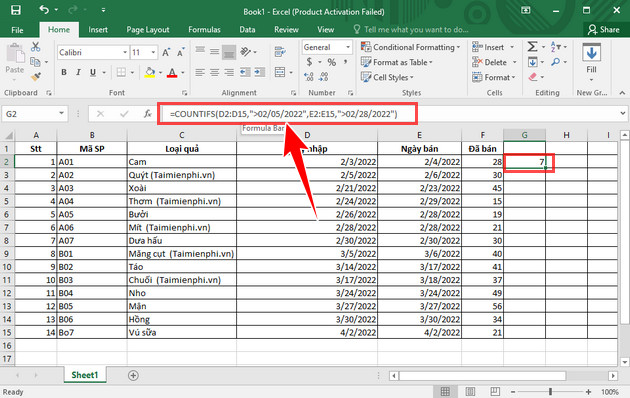Viewport: 630px width, 398px height.
Task: Expand the formula bar chevron
Action: click(x=623, y=114)
